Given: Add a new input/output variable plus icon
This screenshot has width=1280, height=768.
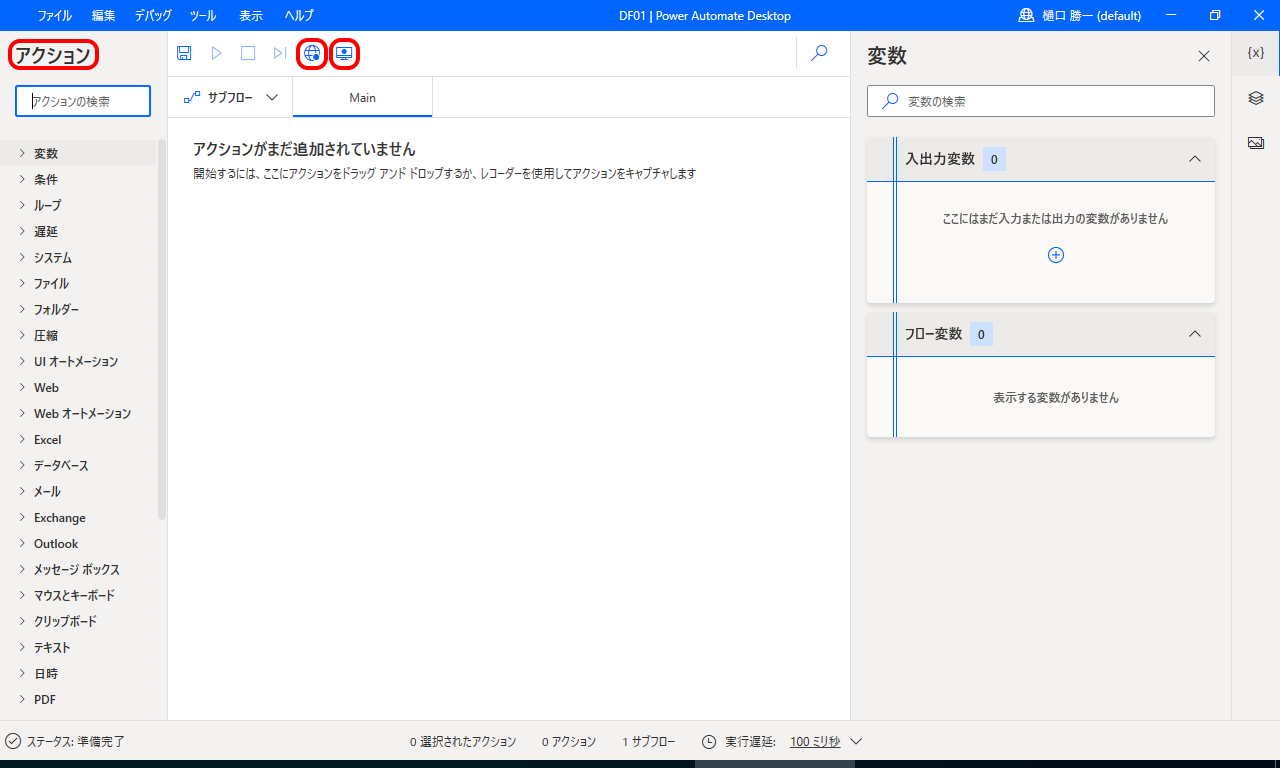Looking at the screenshot, I should click(x=1056, y=255).
